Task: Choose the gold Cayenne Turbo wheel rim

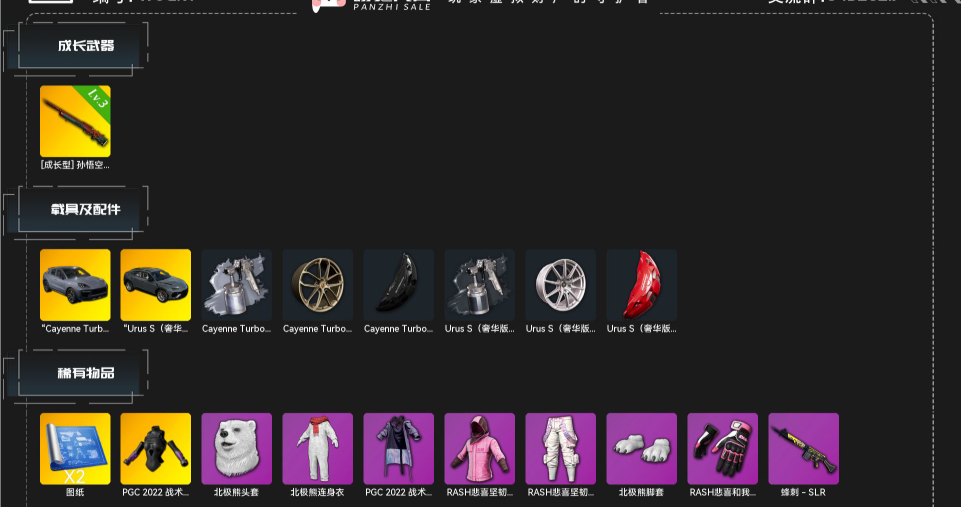Action: [317, 285]
